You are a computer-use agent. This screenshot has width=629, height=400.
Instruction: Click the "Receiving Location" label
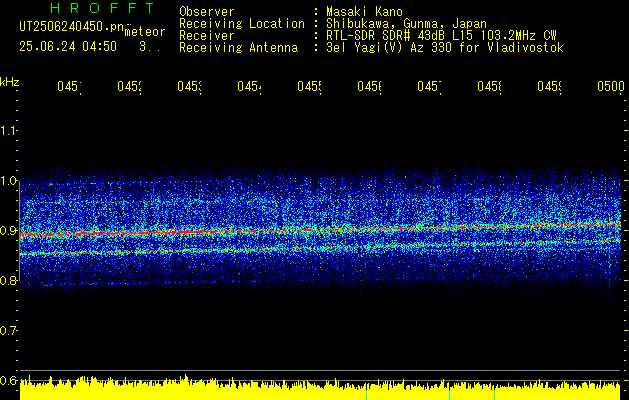(242, 24)
